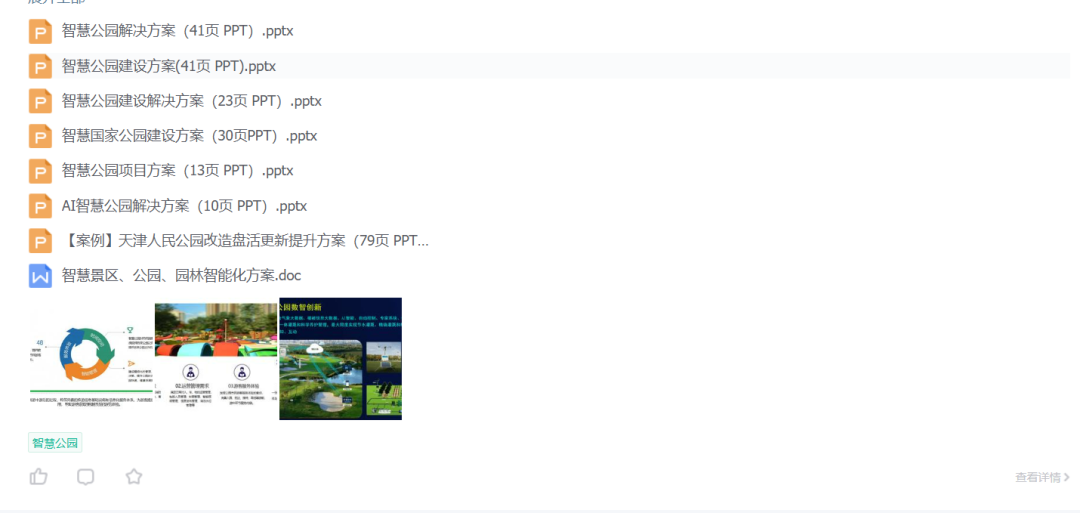The height and width of the screenshot is (513, 1080).
Task: Open 【案例】天津人民公园改造盘活更新提升方案 file
Action: [x=245, y=241]
